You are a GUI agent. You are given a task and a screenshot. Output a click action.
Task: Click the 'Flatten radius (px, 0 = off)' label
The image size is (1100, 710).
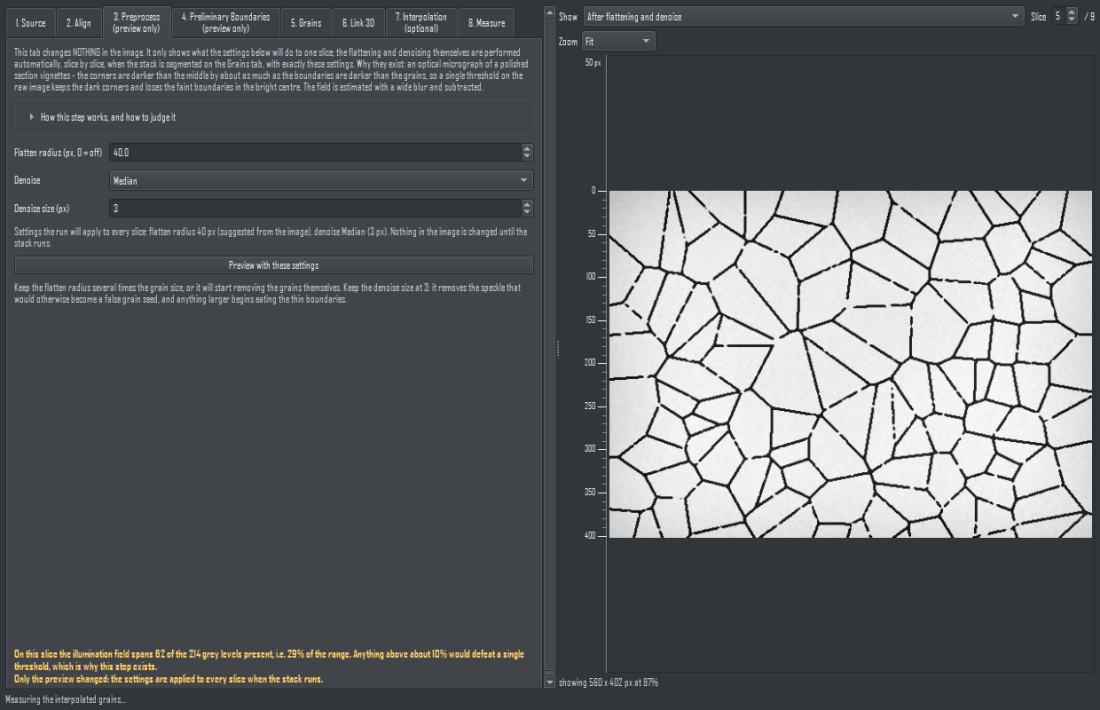(x=58, y=152)
